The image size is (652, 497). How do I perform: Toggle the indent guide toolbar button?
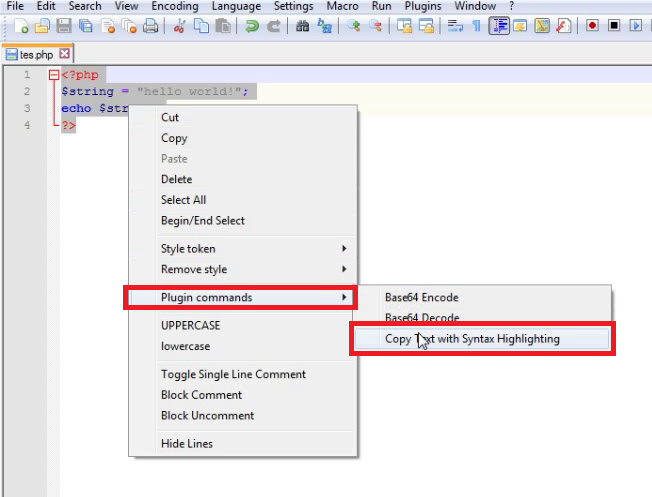pos(499,26)
